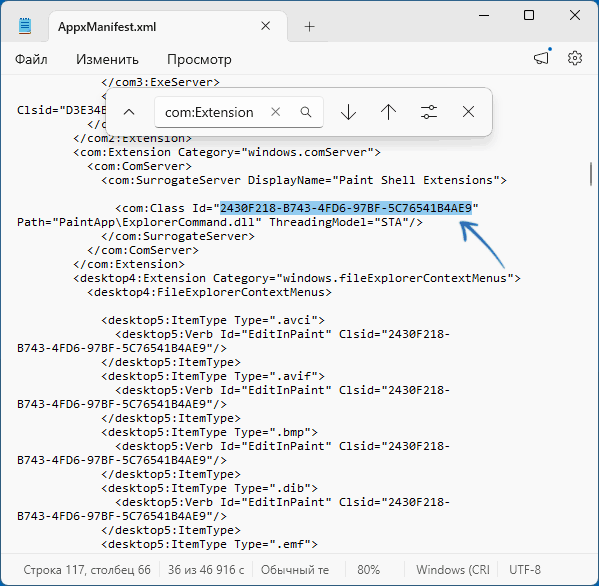Screen dimensions: 599x586
Task: Find next with the down arrow
Action: click(x=348, y=112)
